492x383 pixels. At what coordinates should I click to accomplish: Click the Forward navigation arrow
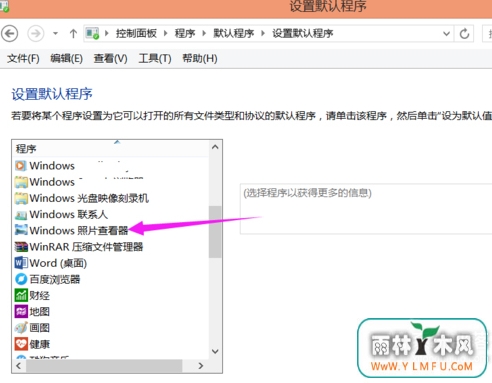[35, 33]
